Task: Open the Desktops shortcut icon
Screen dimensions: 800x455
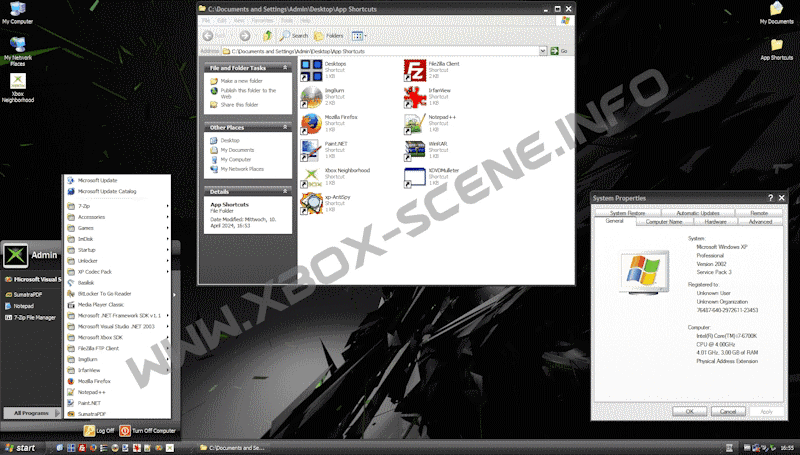Action: [x=311, y=70]
